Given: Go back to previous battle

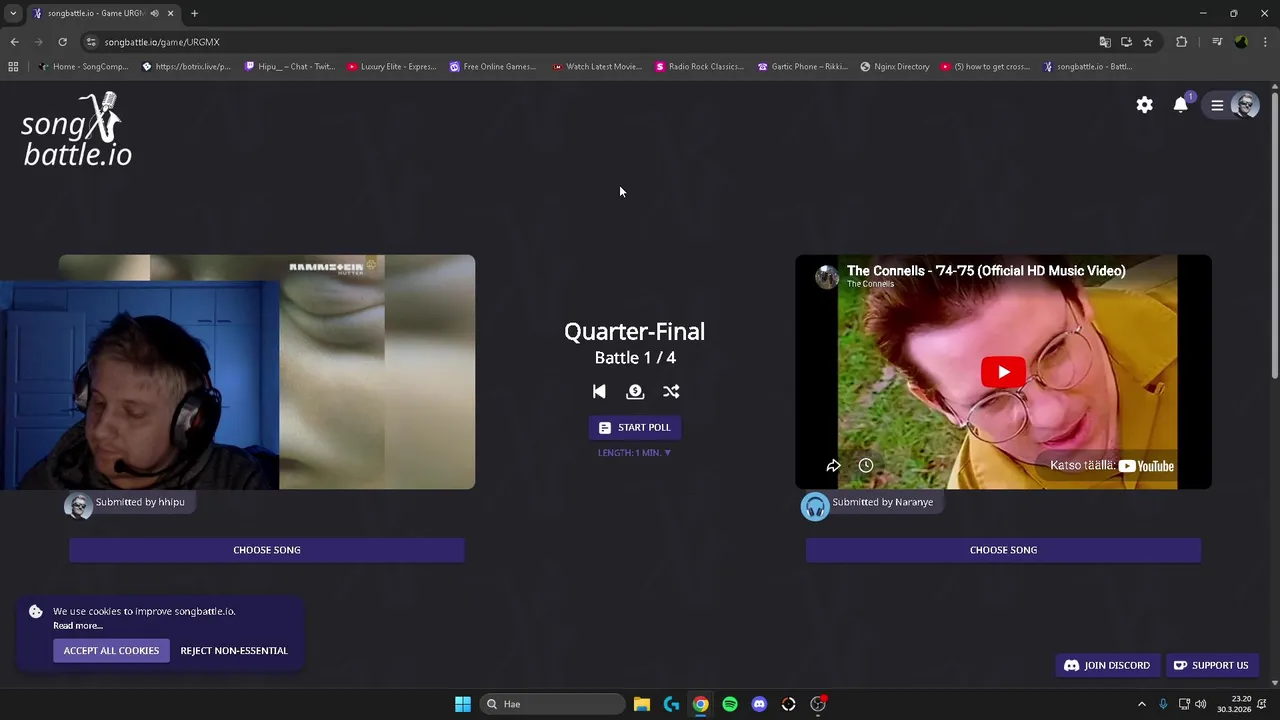Looking at the screenshot, I should pos(599,392).
